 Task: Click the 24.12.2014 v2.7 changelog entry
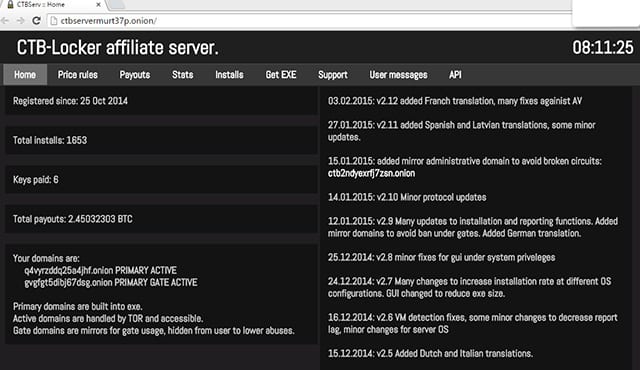469,287
